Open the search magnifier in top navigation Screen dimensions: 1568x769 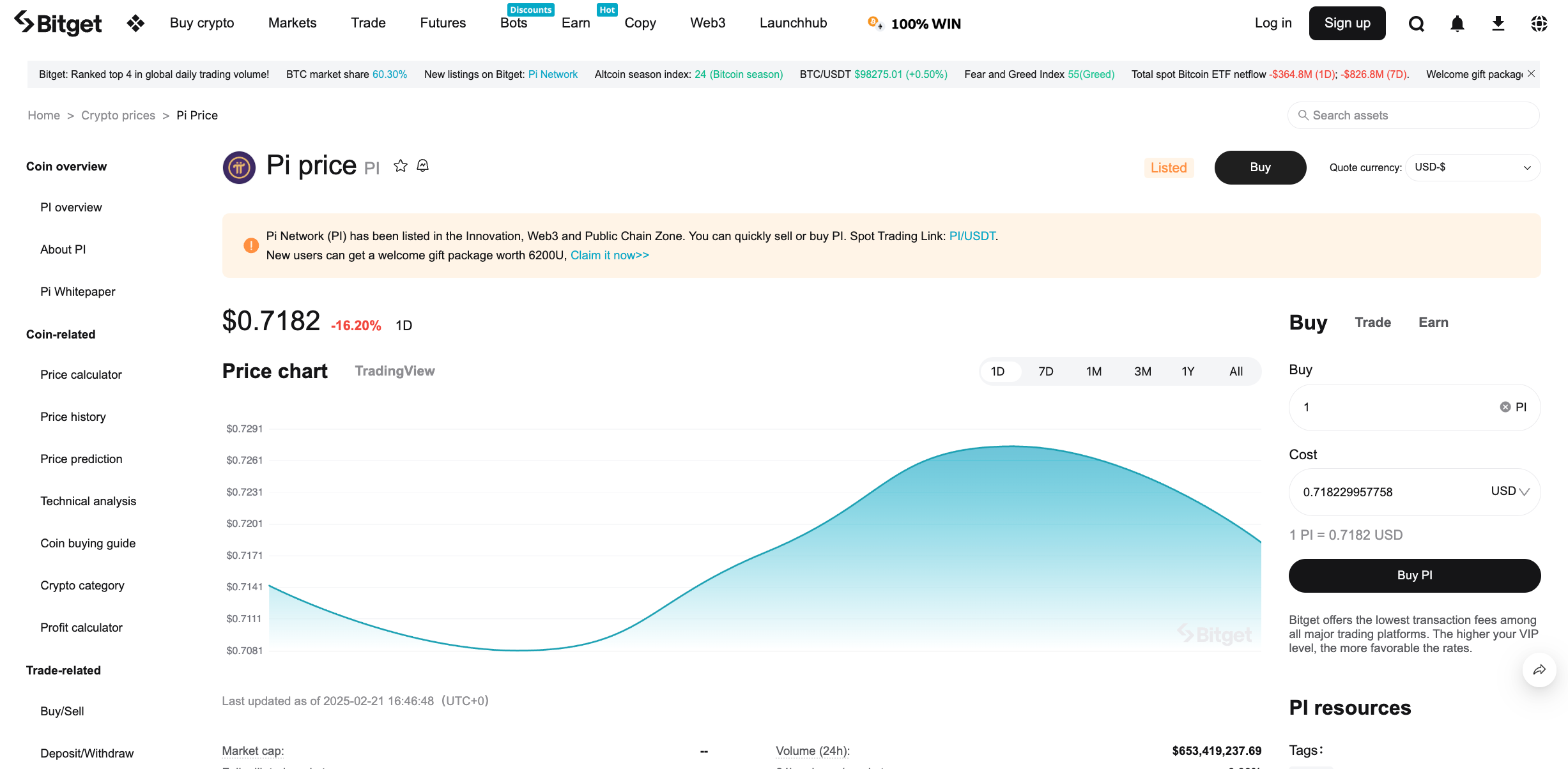tap(1417, 24)
